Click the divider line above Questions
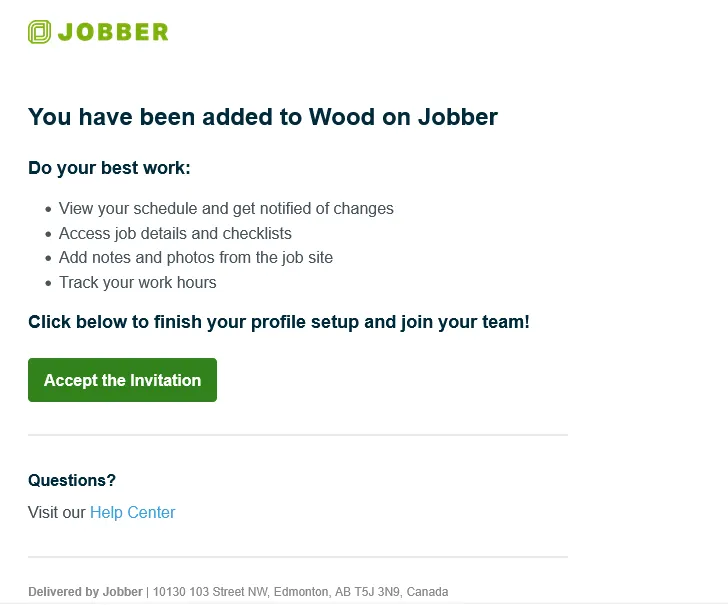The height and width of the screenshot is (615, 728). point(297,435)
